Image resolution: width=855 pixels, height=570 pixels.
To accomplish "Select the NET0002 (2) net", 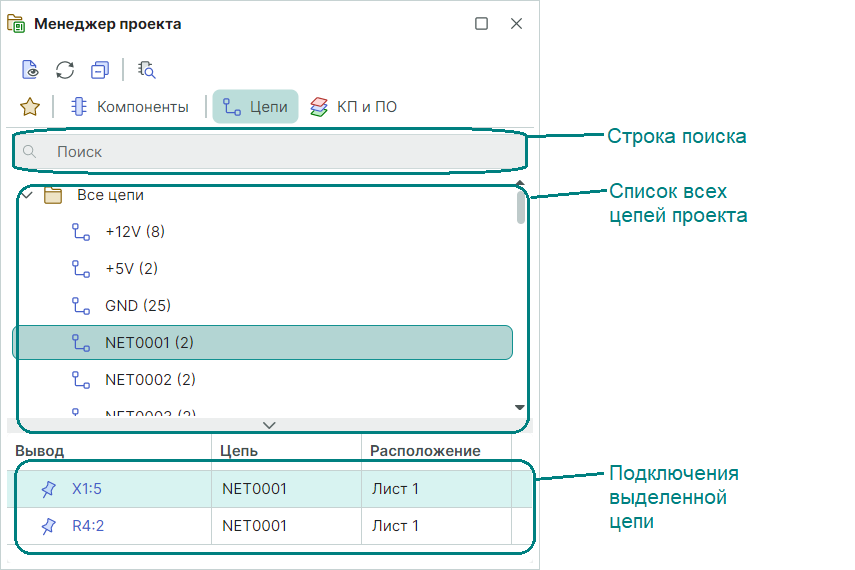I will [150, 380].
